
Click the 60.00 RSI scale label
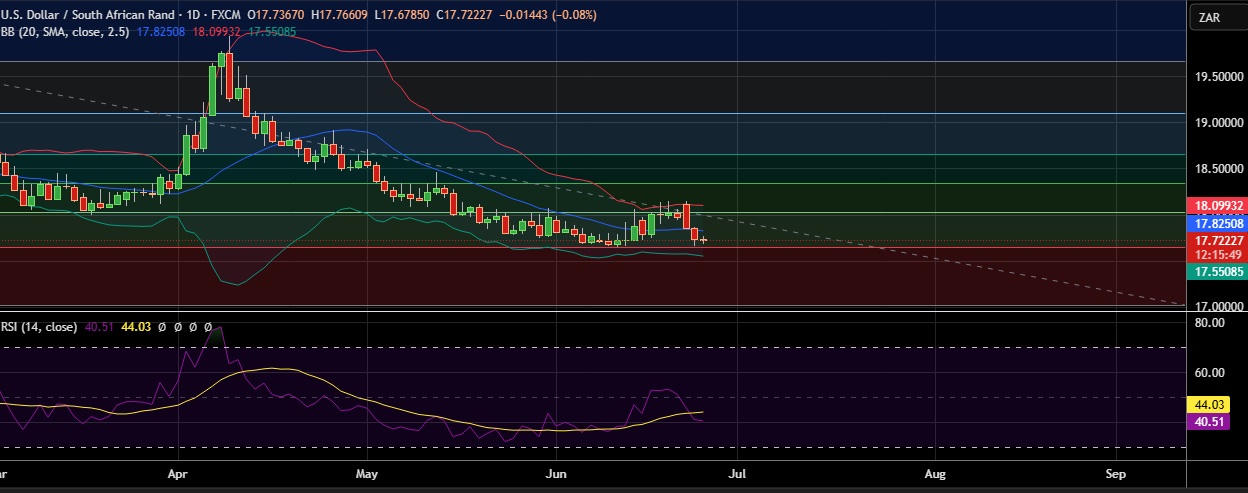(x=1209, y=373)
